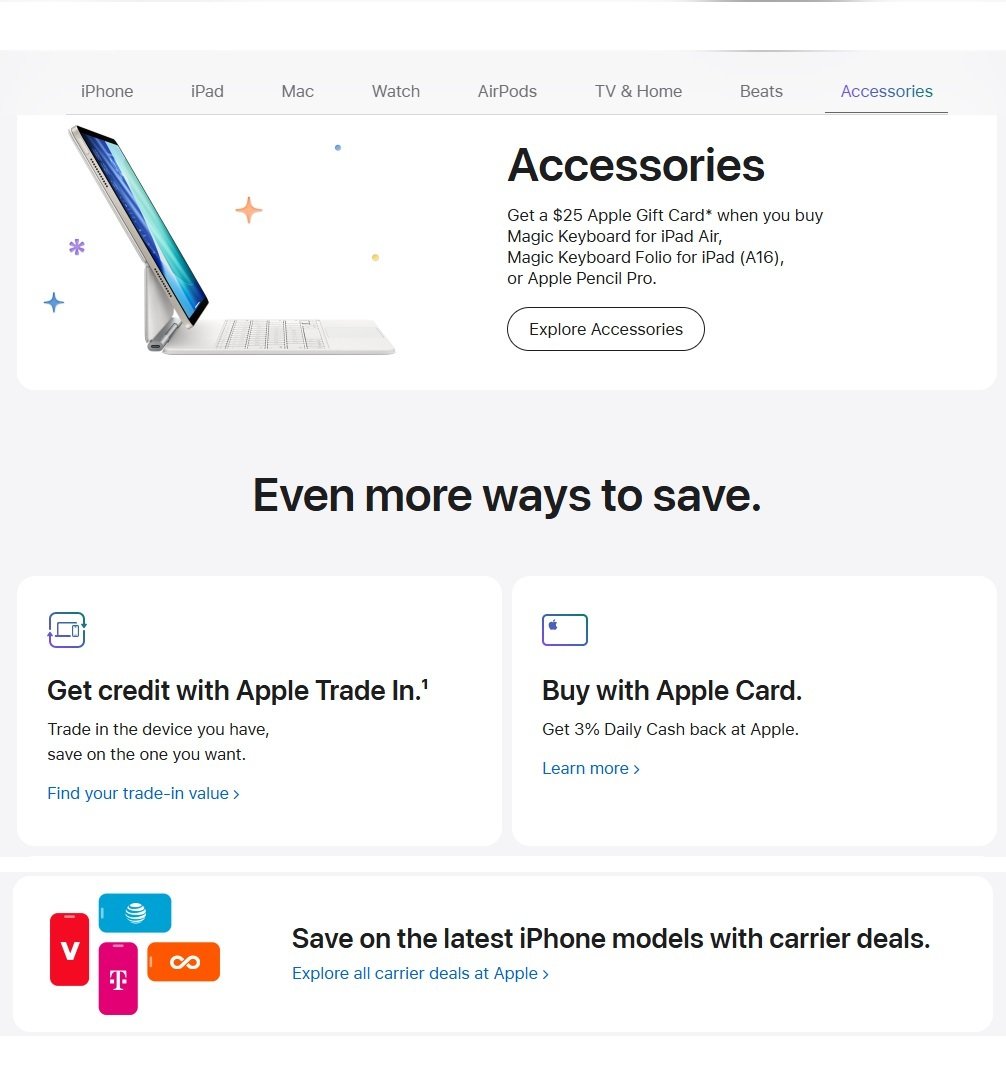Screen dimensions: 1006x1070
Task: Select the Beats tab
Action: 761,91
